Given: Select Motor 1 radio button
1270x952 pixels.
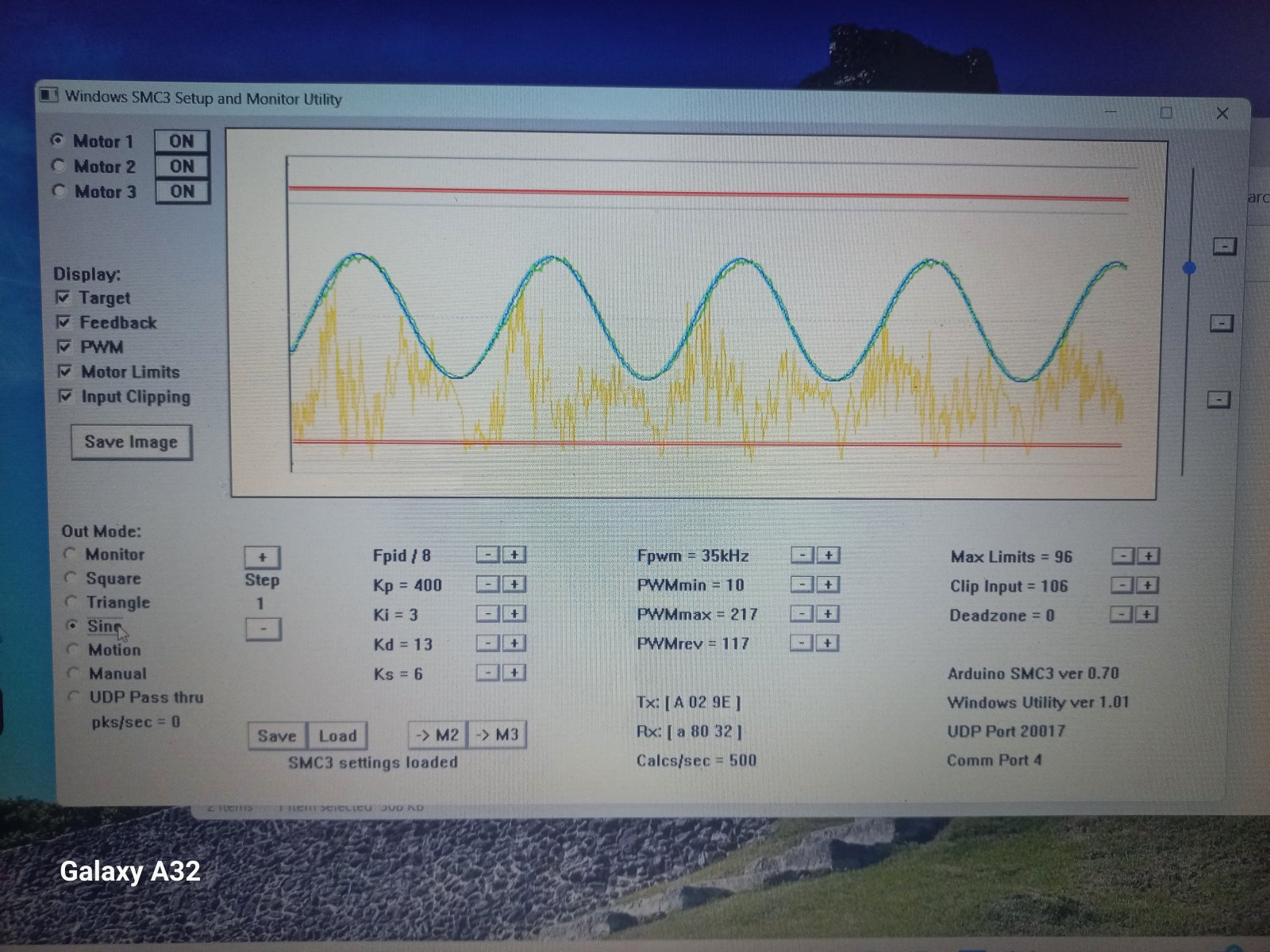Looking at the screenshot, I should point(57,140).
